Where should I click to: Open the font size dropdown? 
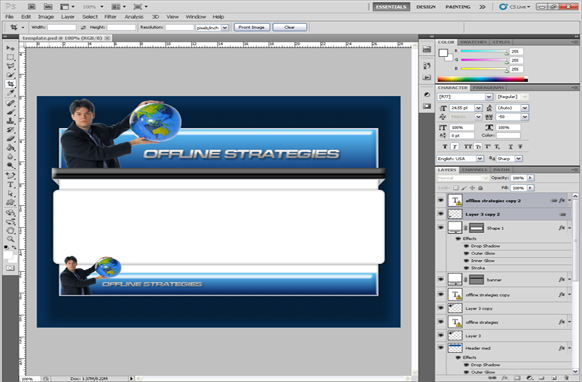tap(478, 108)
